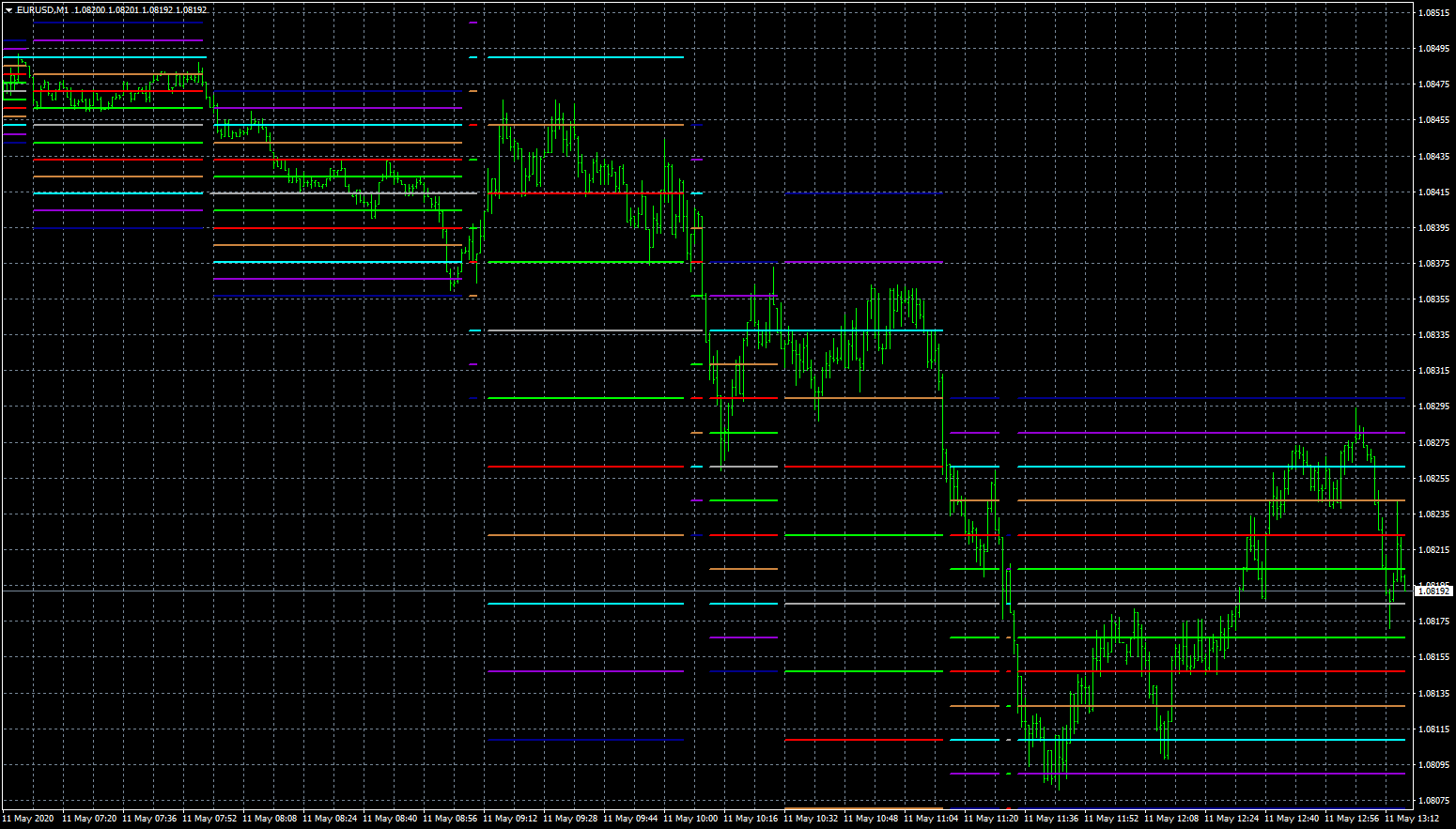The height and width of the screenshot is (829, 1456).
Task: Click price axis label 1.08175
Action: pyautogui.click(x=1433, y=622)
